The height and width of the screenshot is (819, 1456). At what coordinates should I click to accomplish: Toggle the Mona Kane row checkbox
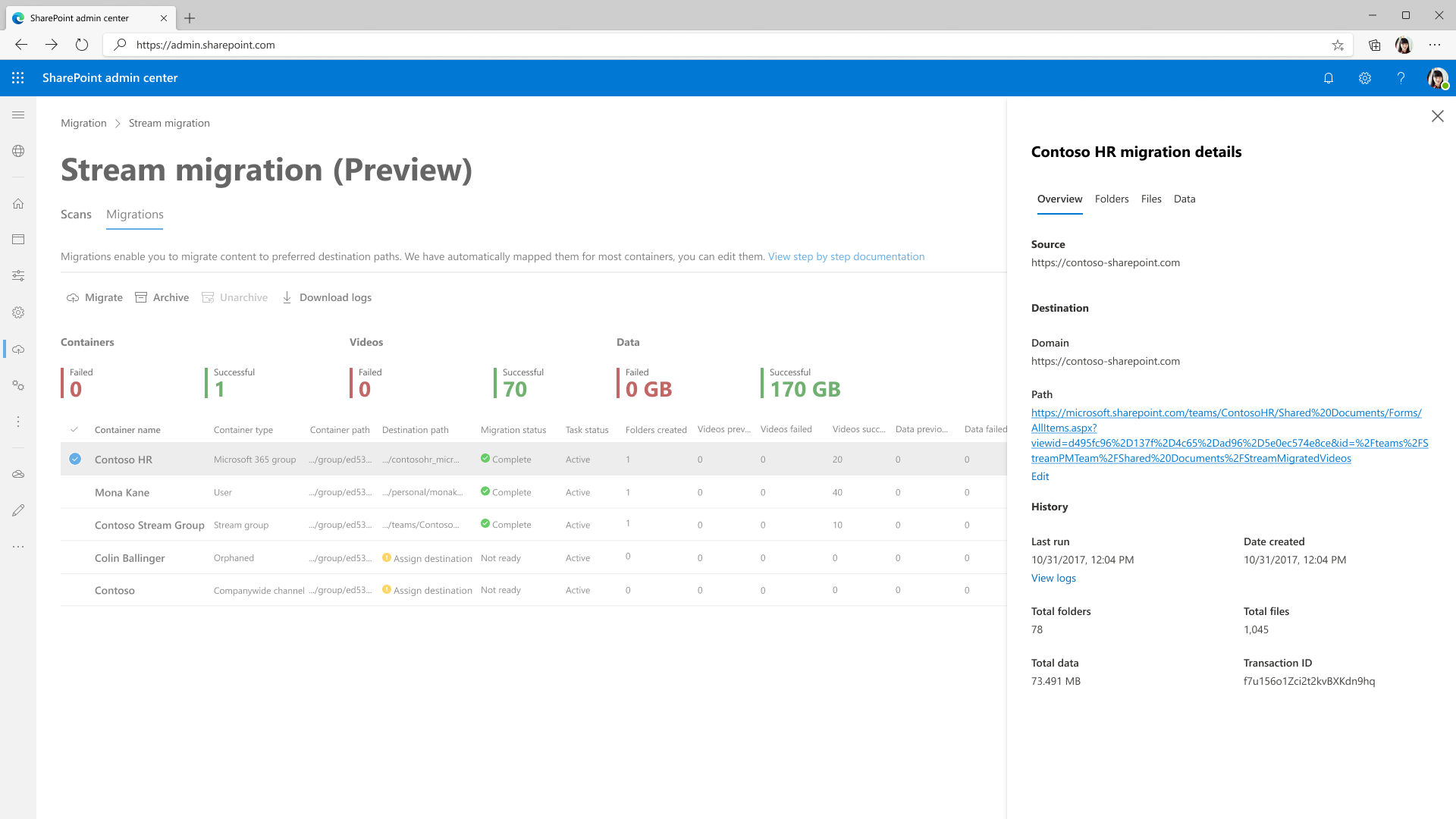click(x=75, y=491)
